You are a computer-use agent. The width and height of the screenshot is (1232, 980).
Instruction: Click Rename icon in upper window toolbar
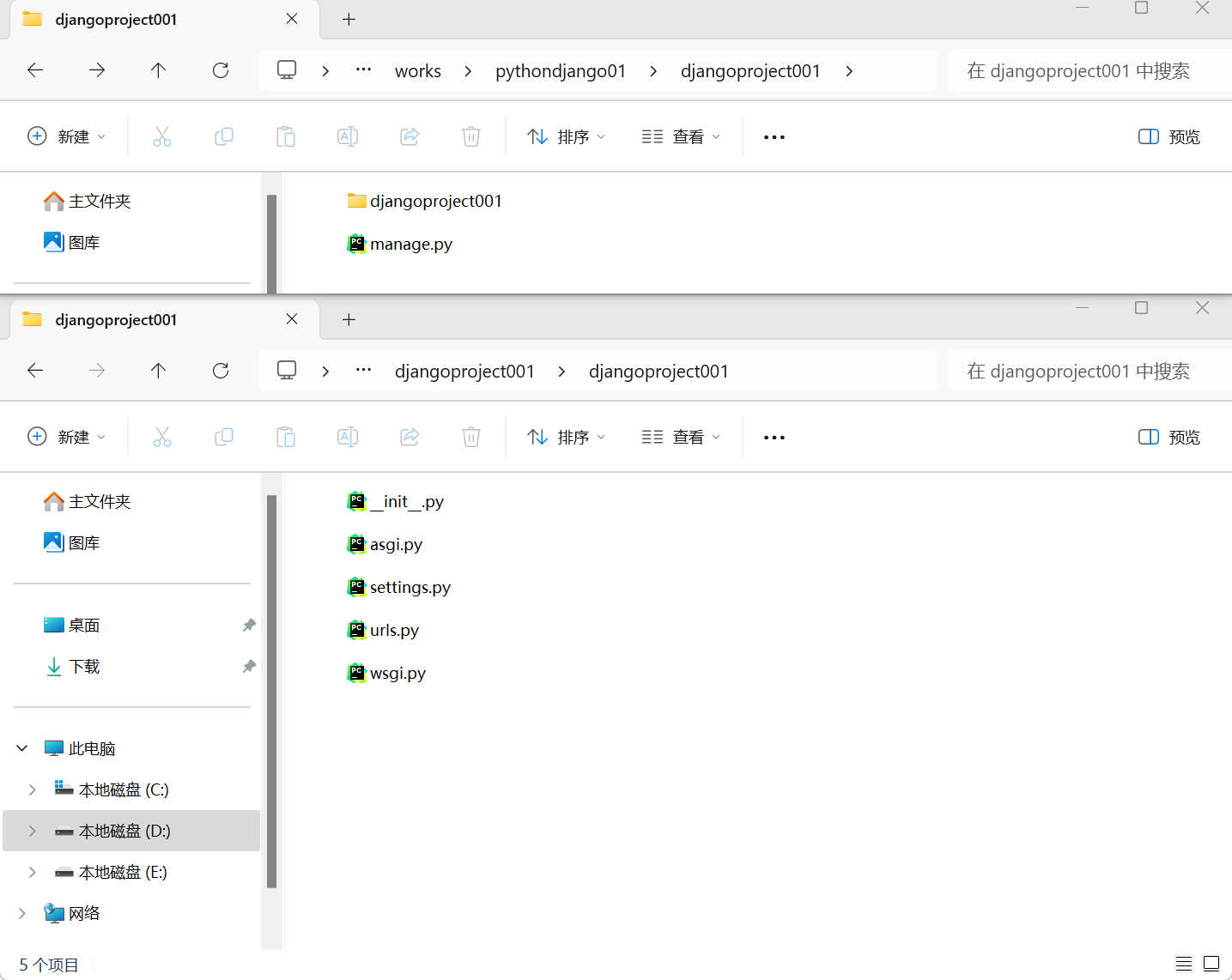coord(348,136)
